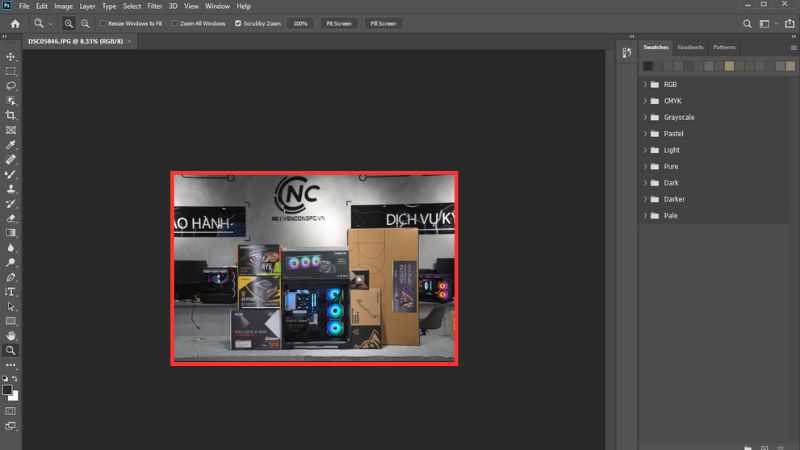Click the Zoom Out magnifier in options bar
Image resolution: width=800 pixels, height=450 pixels.
(x=84, y=23)
